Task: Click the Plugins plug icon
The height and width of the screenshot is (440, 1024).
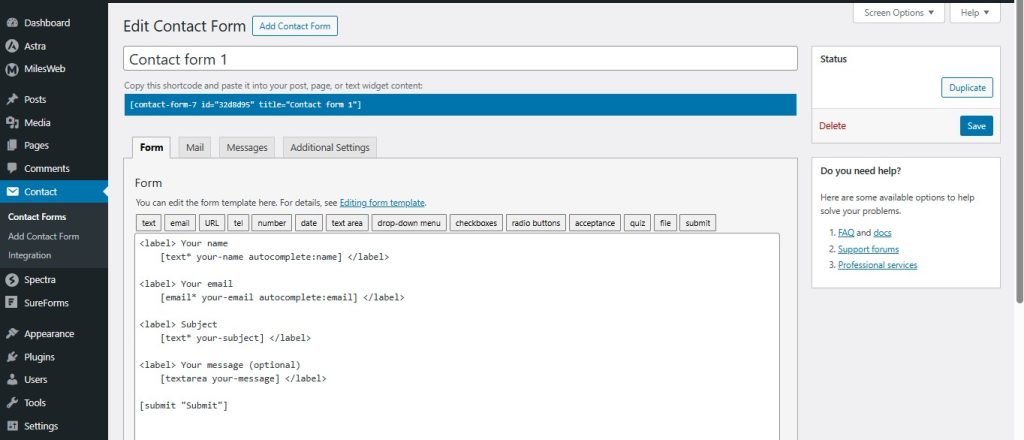Action: (x=12, y=357)
